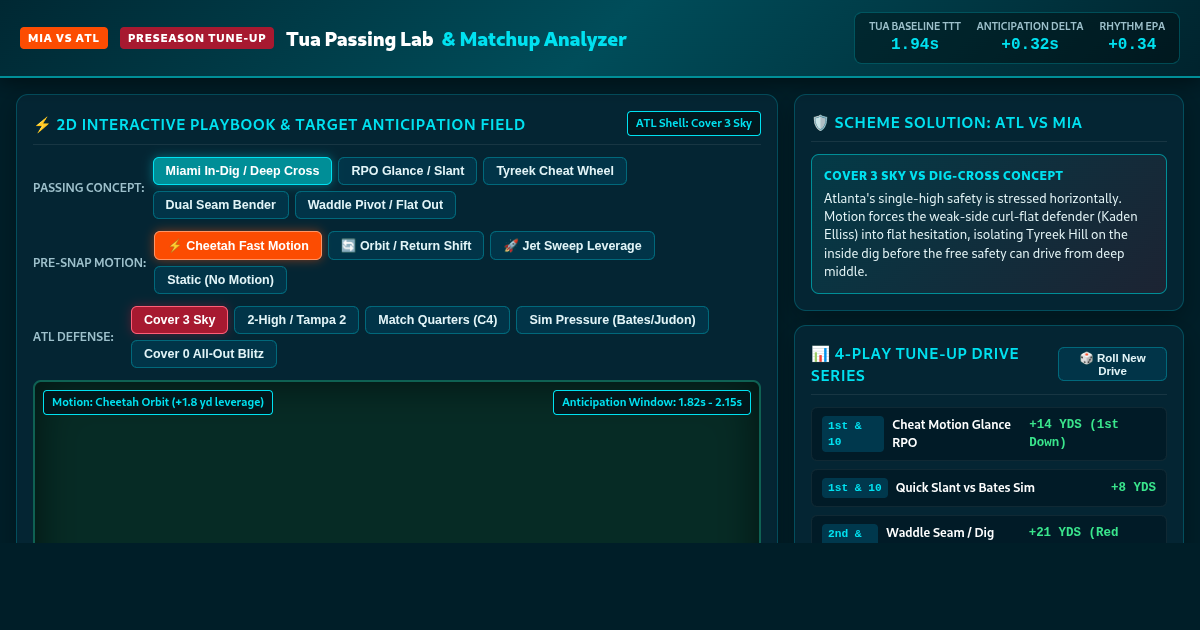Choose Match Quarters (C4) defense
The image size is (1200, 630).
[x=437, y=320]
